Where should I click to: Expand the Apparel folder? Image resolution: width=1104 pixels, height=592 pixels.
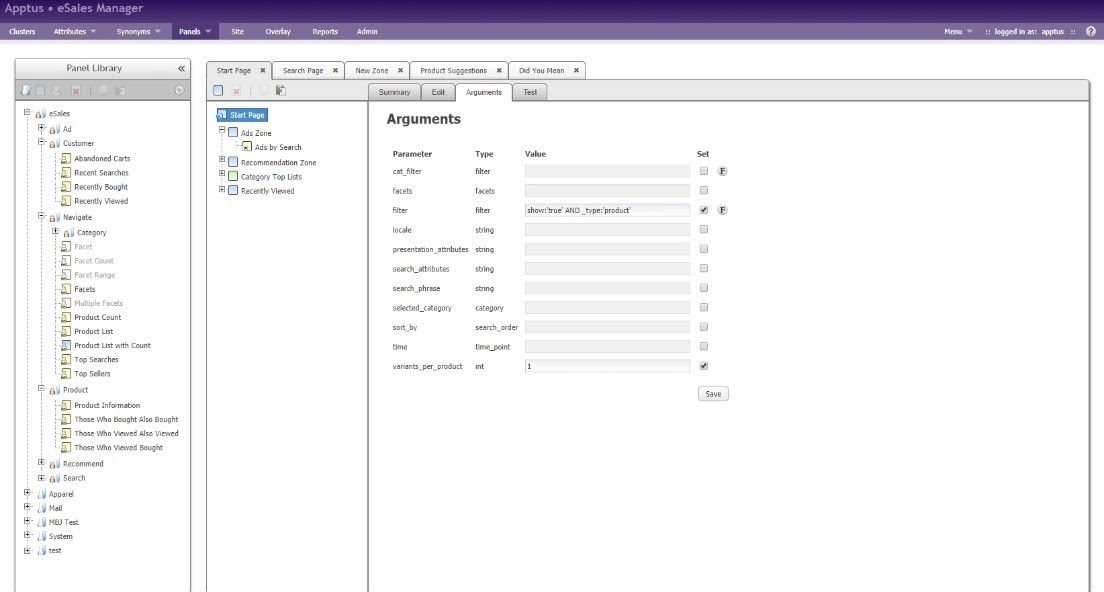pyautogui.click(x=27, y=493)
